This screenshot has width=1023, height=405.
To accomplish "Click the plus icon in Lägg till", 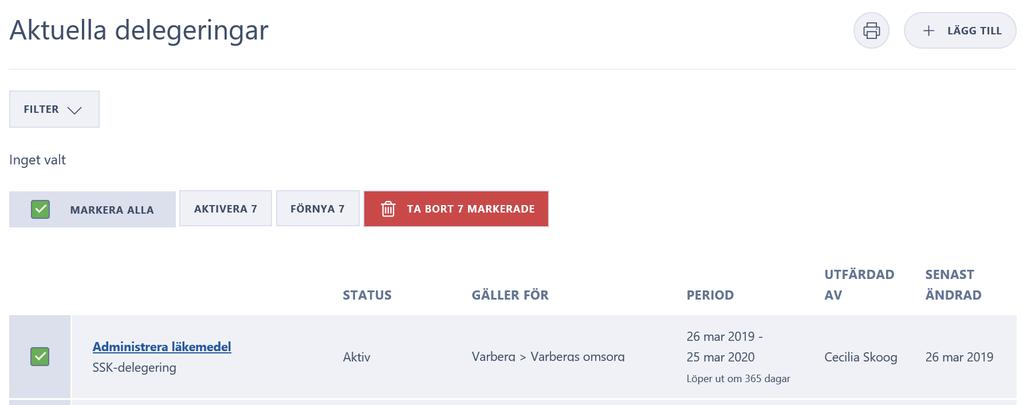I will click(x=928, y=31).
